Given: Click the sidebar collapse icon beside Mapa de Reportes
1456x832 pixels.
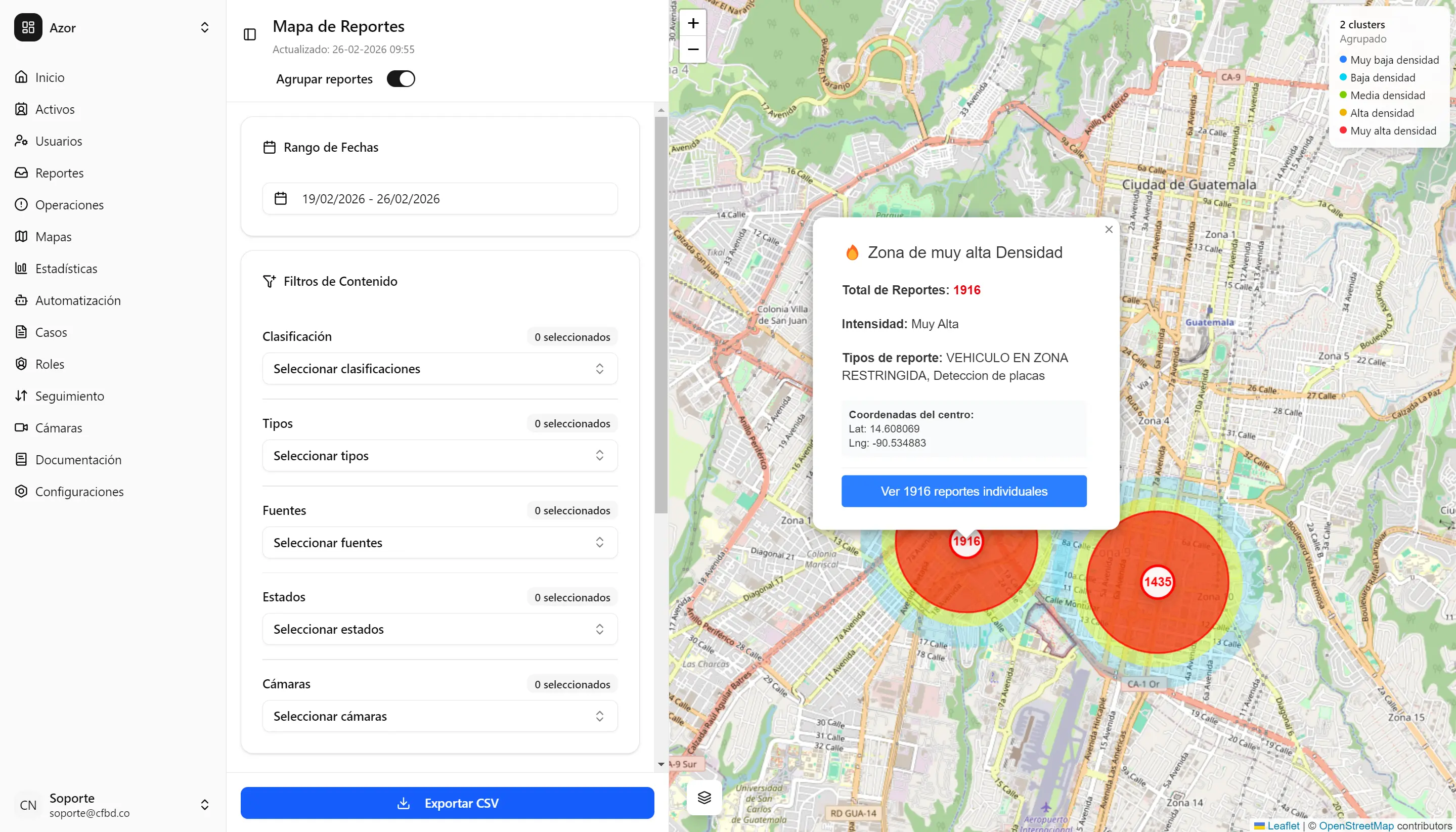Looking at the screenshot, I should [250, 34].
